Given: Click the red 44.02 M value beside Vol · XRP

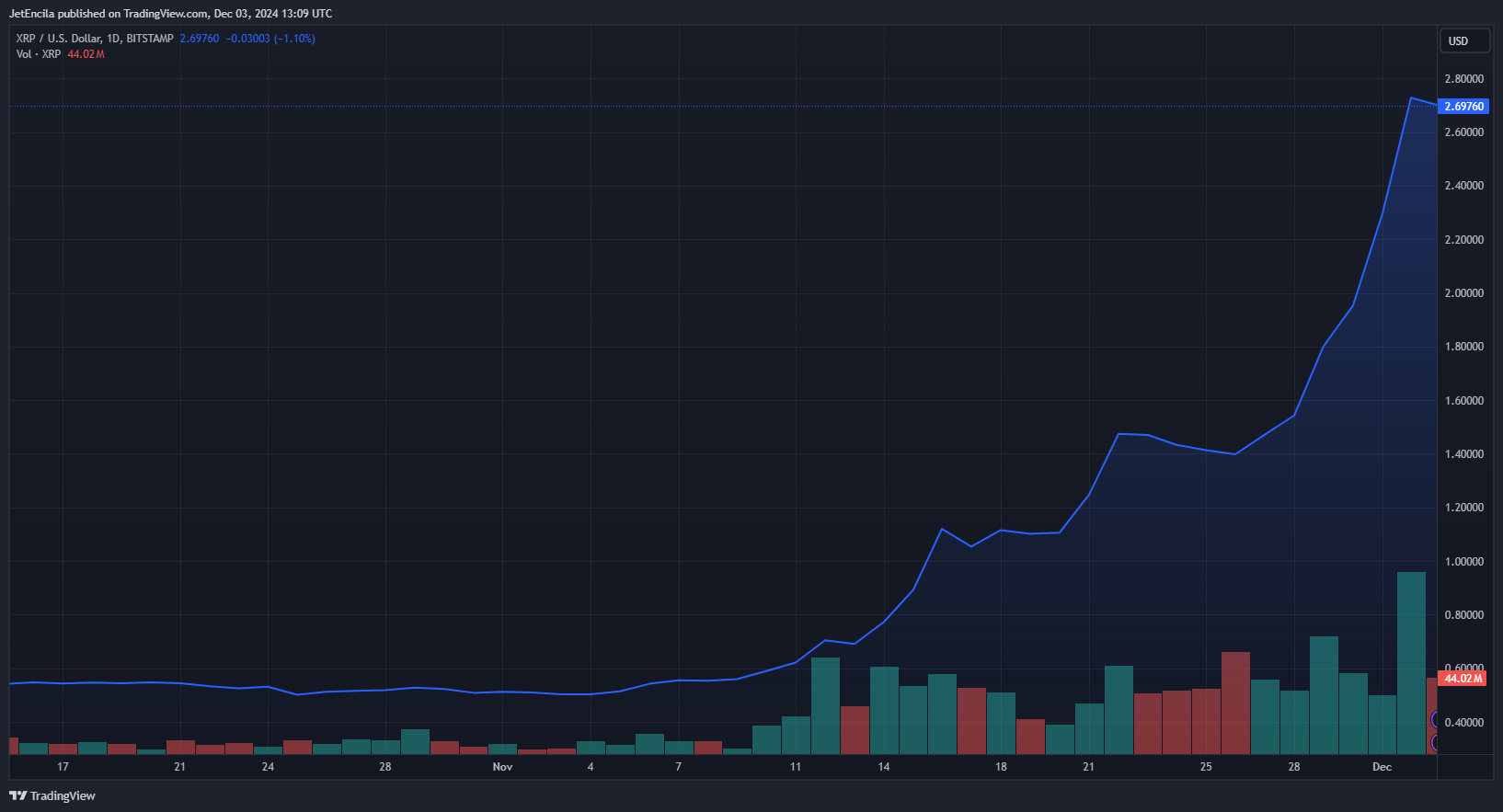Looking at the screenshot, I should click(86, 54).
